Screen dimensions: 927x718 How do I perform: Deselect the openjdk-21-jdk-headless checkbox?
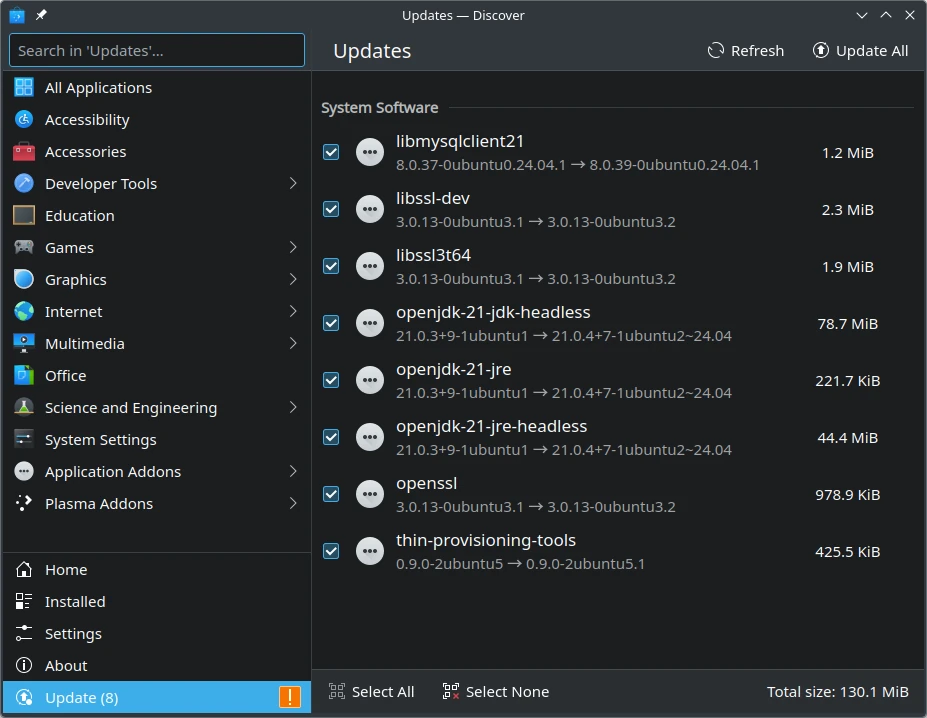[331, 323]
